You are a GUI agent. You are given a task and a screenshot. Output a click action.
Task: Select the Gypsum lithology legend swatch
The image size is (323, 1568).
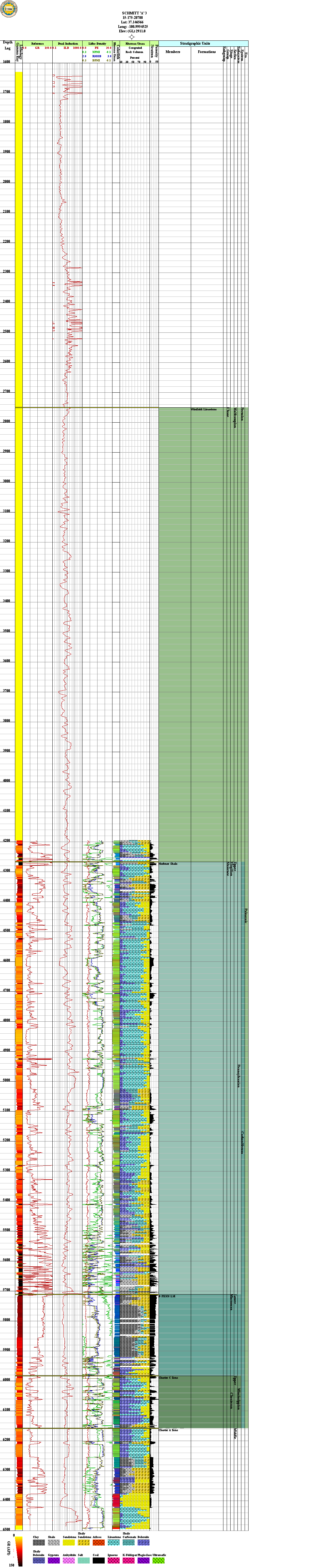point(53,1560)
